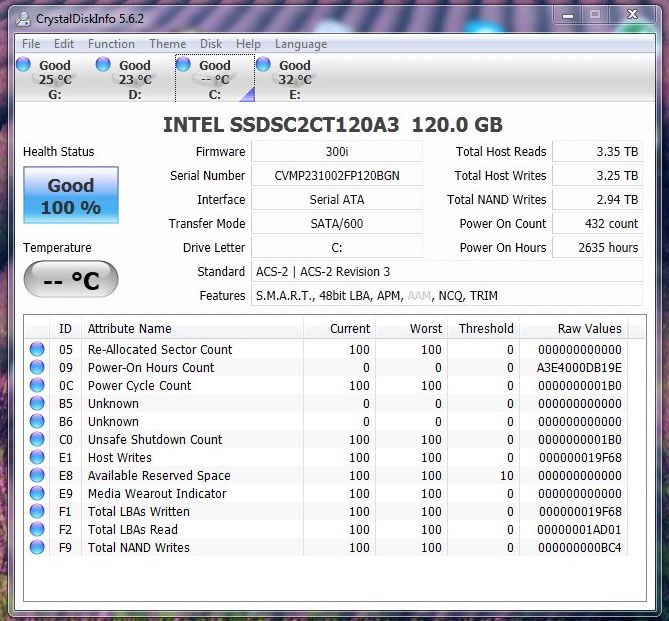Select disk D: at 23 °C
669x621 pixels.
pos(134,79)
